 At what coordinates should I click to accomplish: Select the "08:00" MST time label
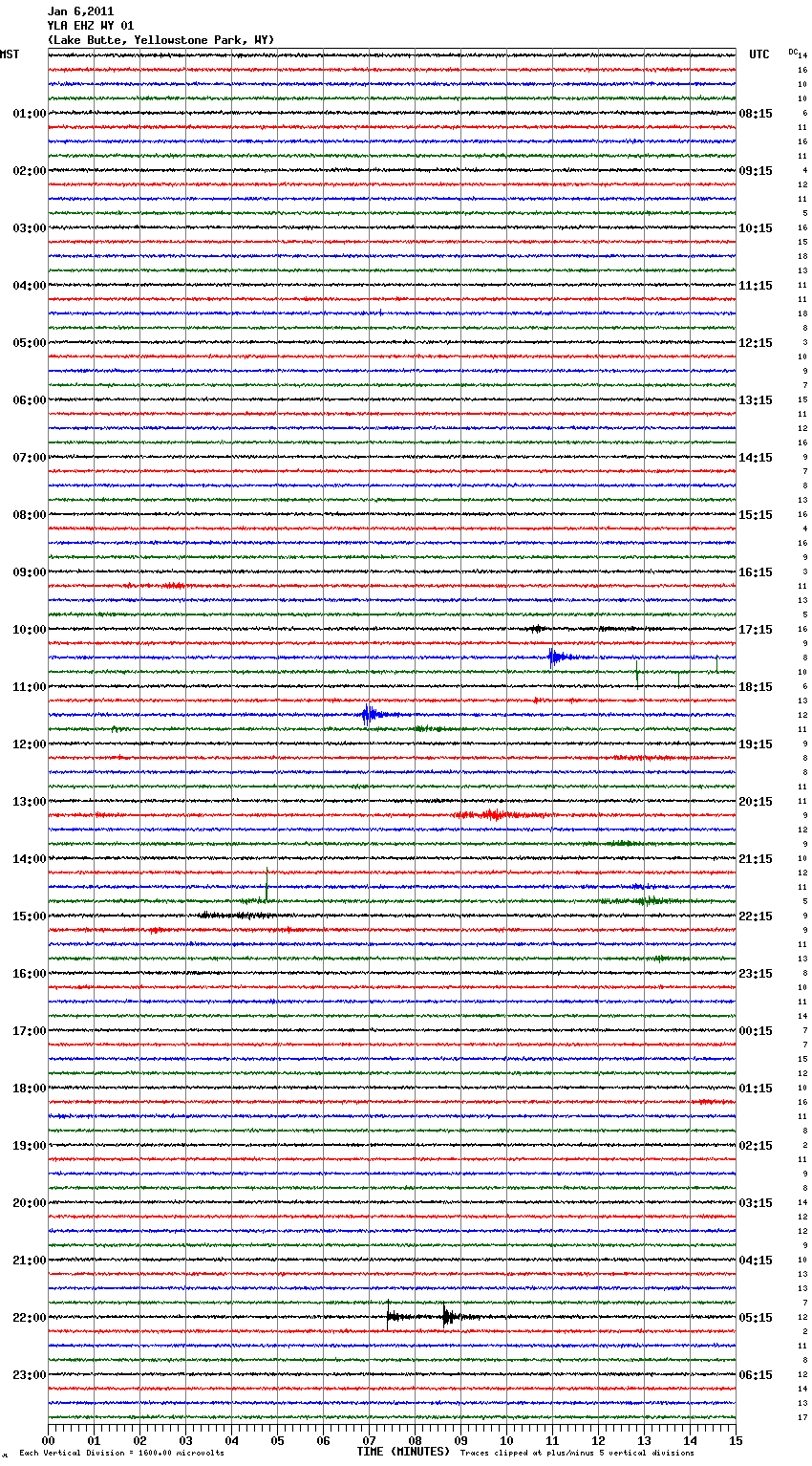pos(30,515)
